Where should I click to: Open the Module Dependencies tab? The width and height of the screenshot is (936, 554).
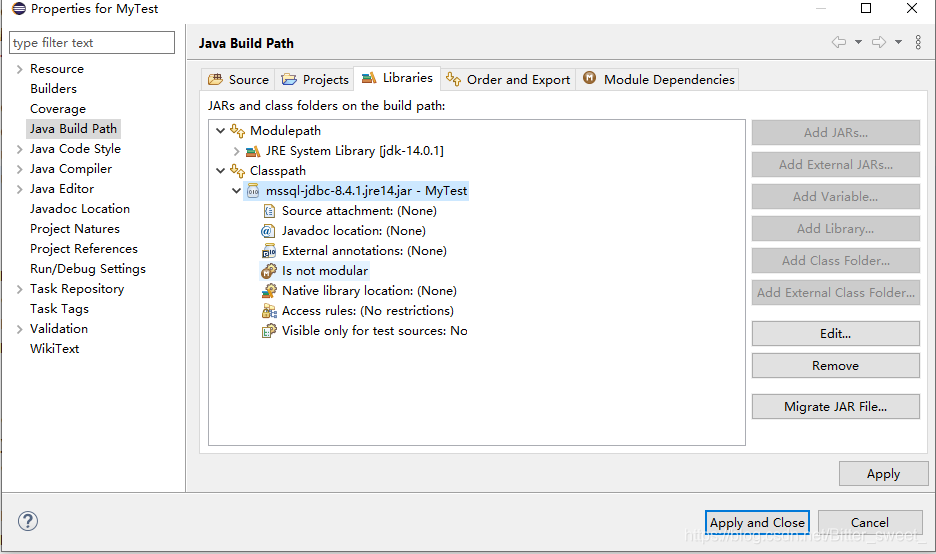click(658, 79)
